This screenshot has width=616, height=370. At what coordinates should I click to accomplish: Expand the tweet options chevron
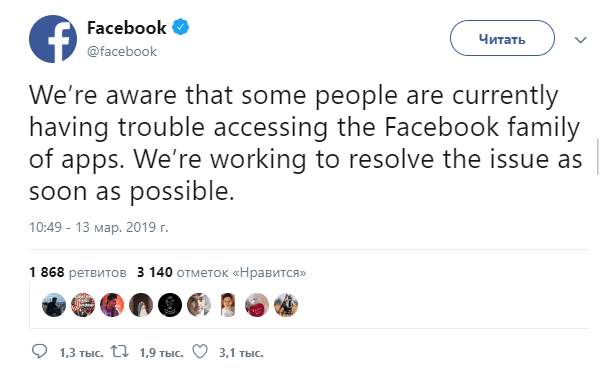(581, 40)
